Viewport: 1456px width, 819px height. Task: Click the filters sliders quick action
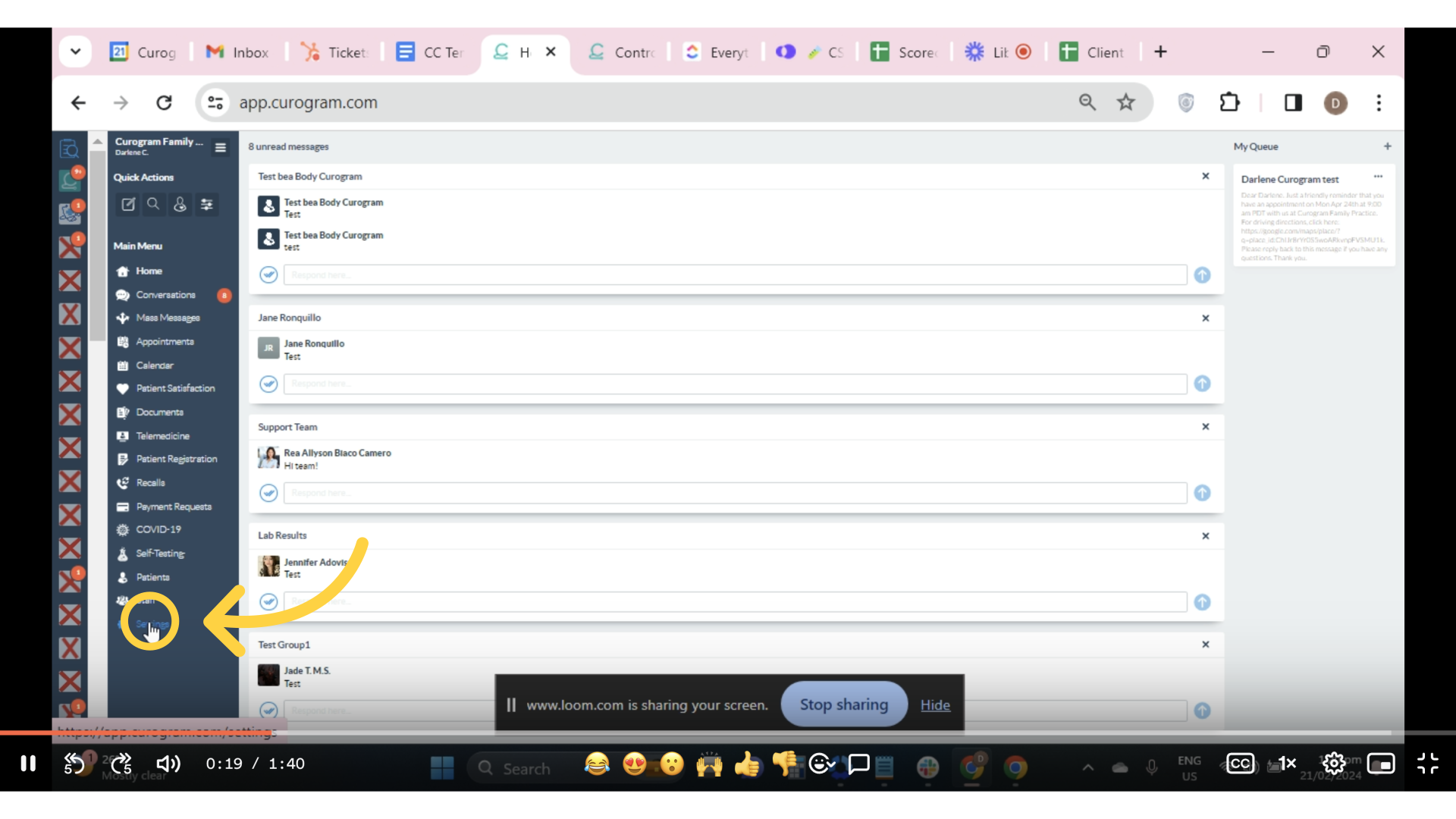(x=206, y=204)
